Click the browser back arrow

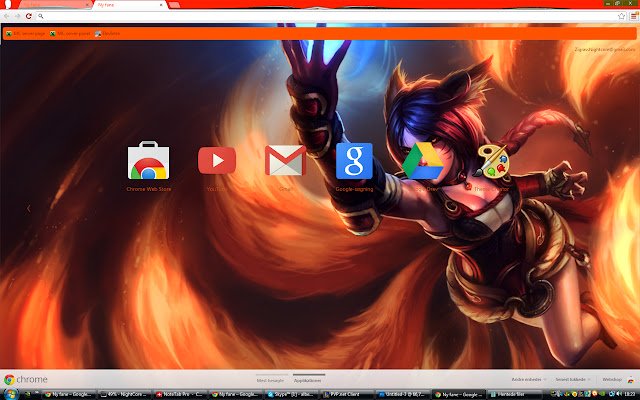(7, 16)
